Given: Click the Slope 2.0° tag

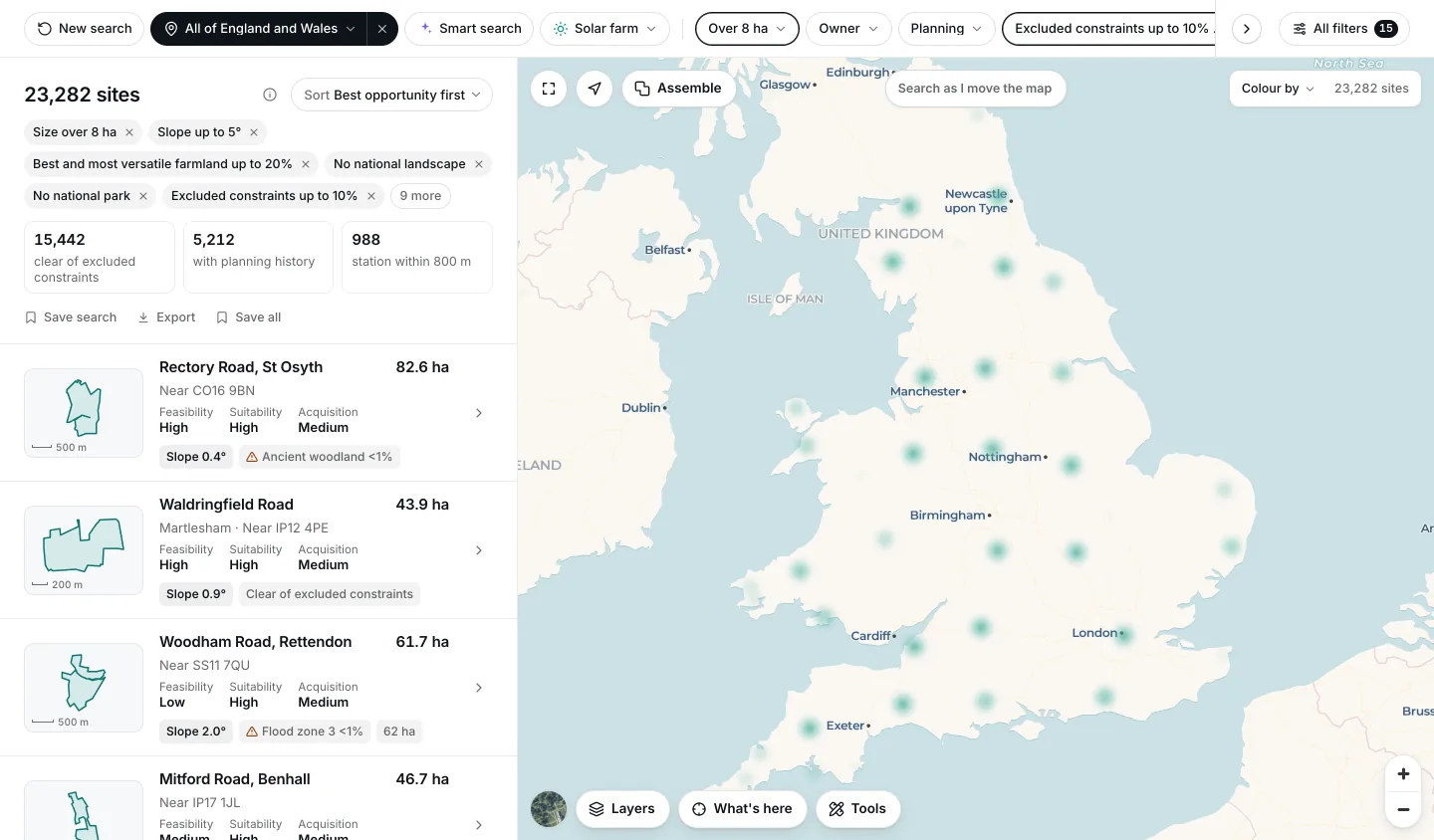Looking at the screenshot, I should (x=196, y=732).
